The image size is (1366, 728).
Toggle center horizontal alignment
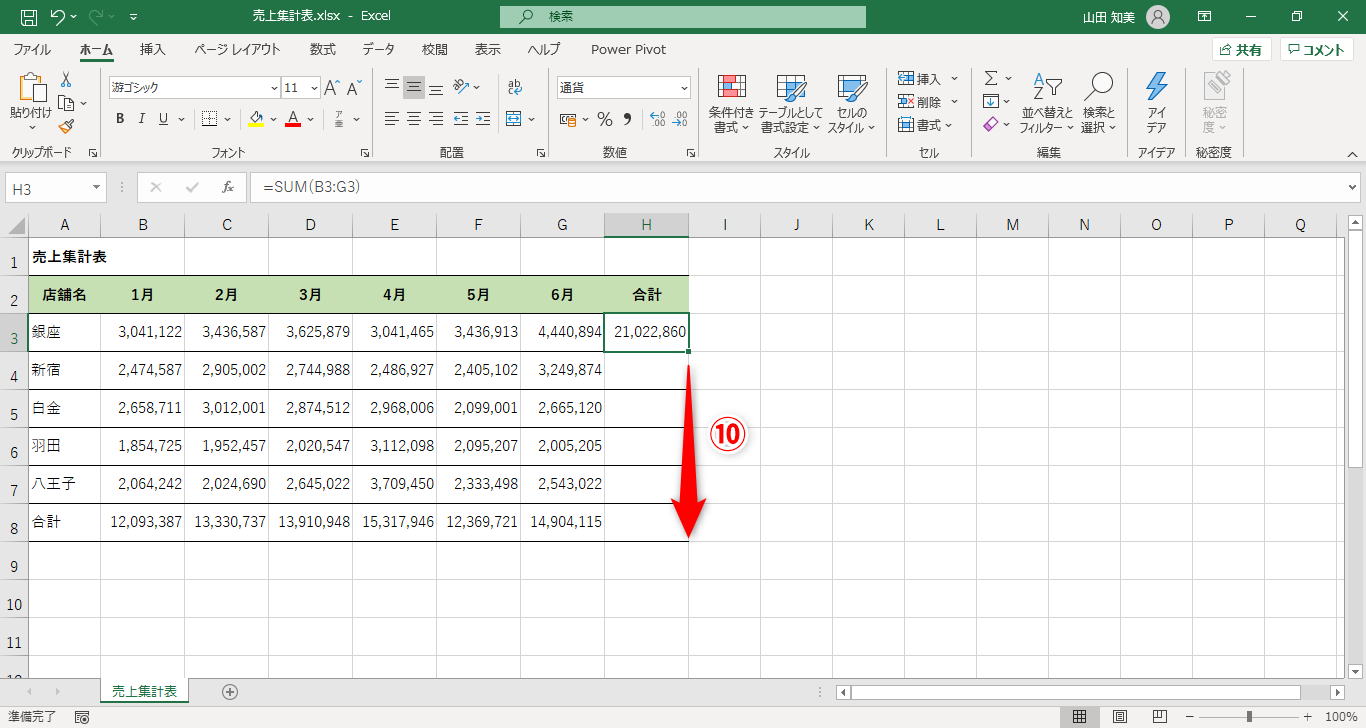pos(414,119)
